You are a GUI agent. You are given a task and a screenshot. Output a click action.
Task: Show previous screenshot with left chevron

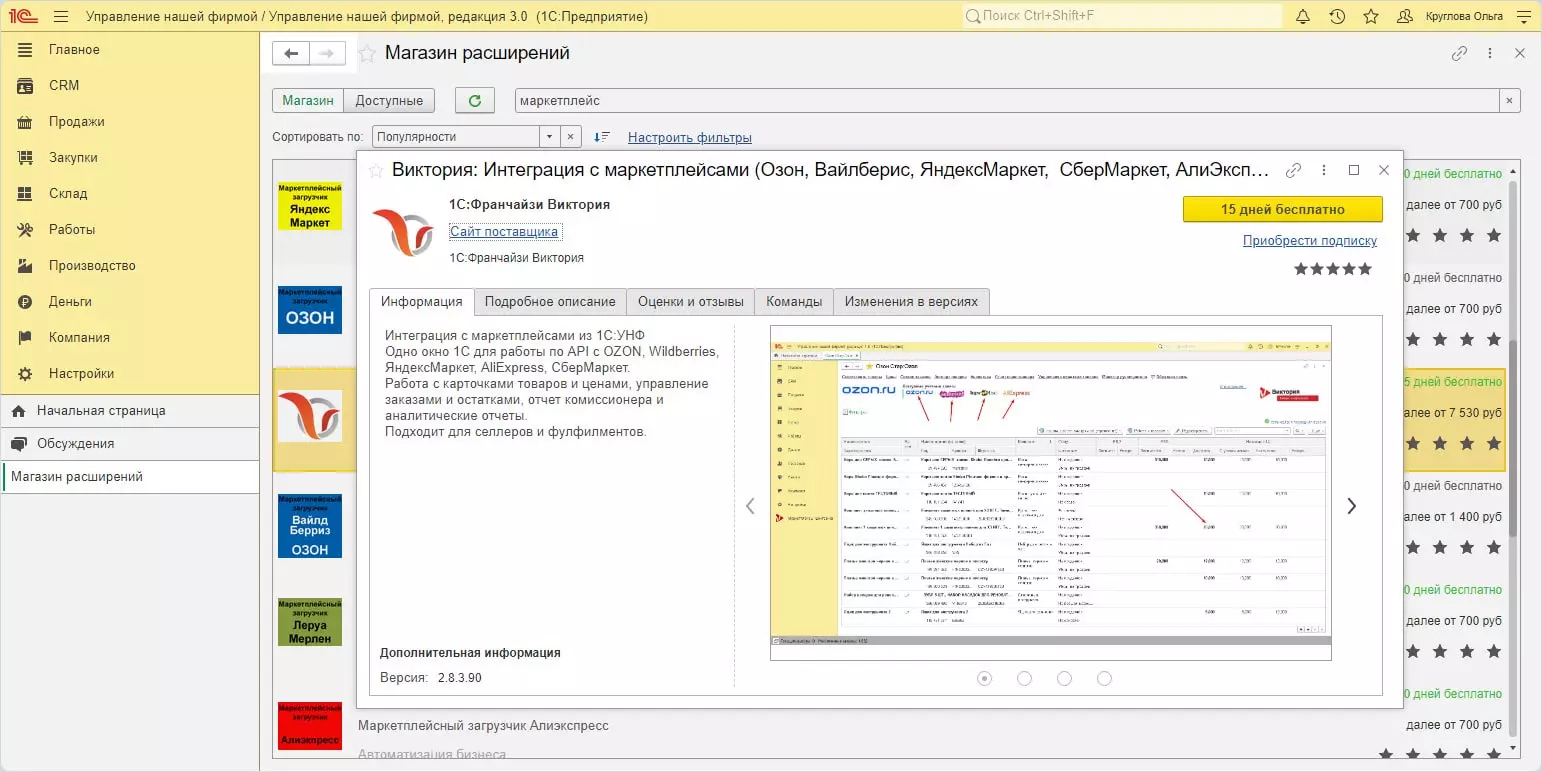[x=750, y=506]
